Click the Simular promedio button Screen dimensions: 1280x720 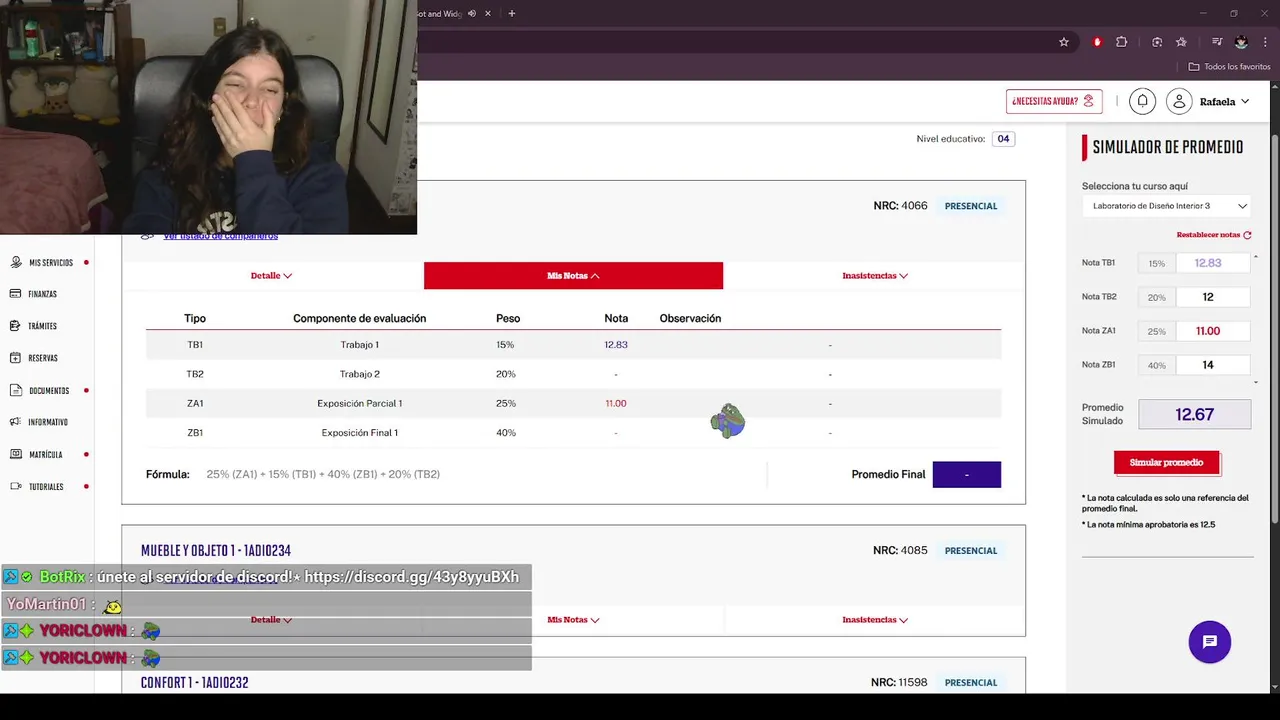(x=1166, y=463)
